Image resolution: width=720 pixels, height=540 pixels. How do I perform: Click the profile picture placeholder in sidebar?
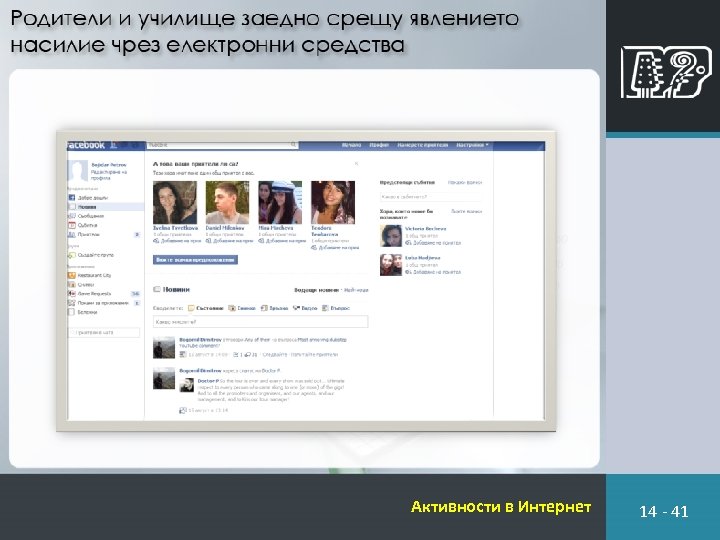coord(78,171)
